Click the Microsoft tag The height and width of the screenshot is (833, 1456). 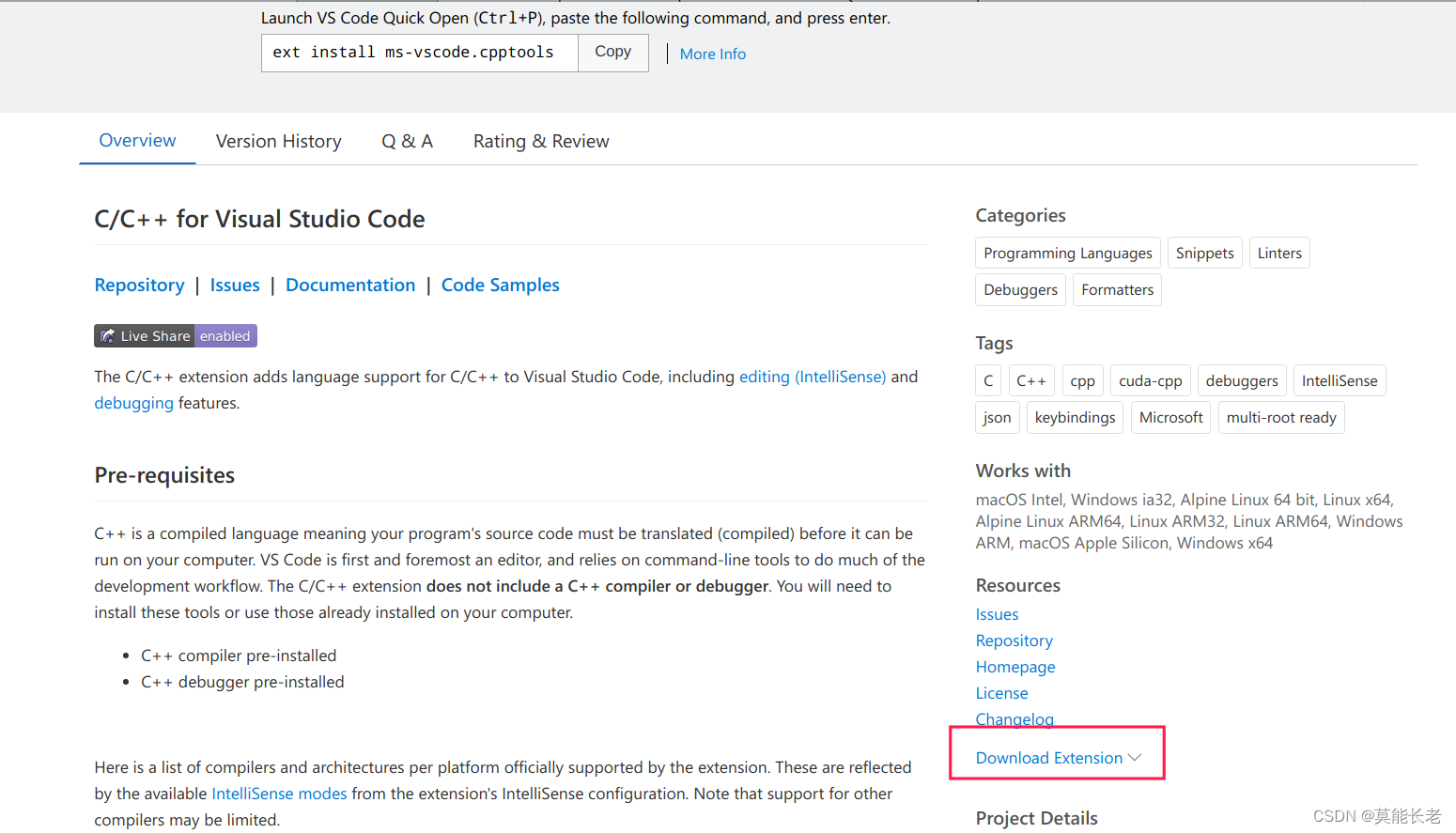pos(1171,417)
